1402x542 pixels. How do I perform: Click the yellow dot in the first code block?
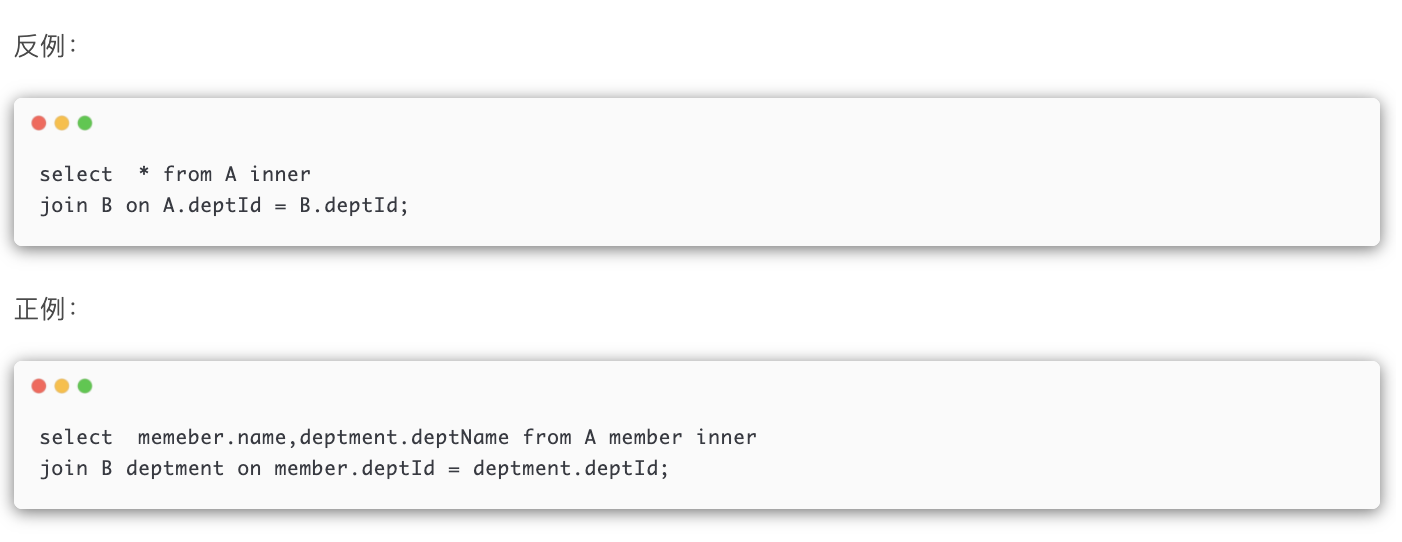coord(62,123)
